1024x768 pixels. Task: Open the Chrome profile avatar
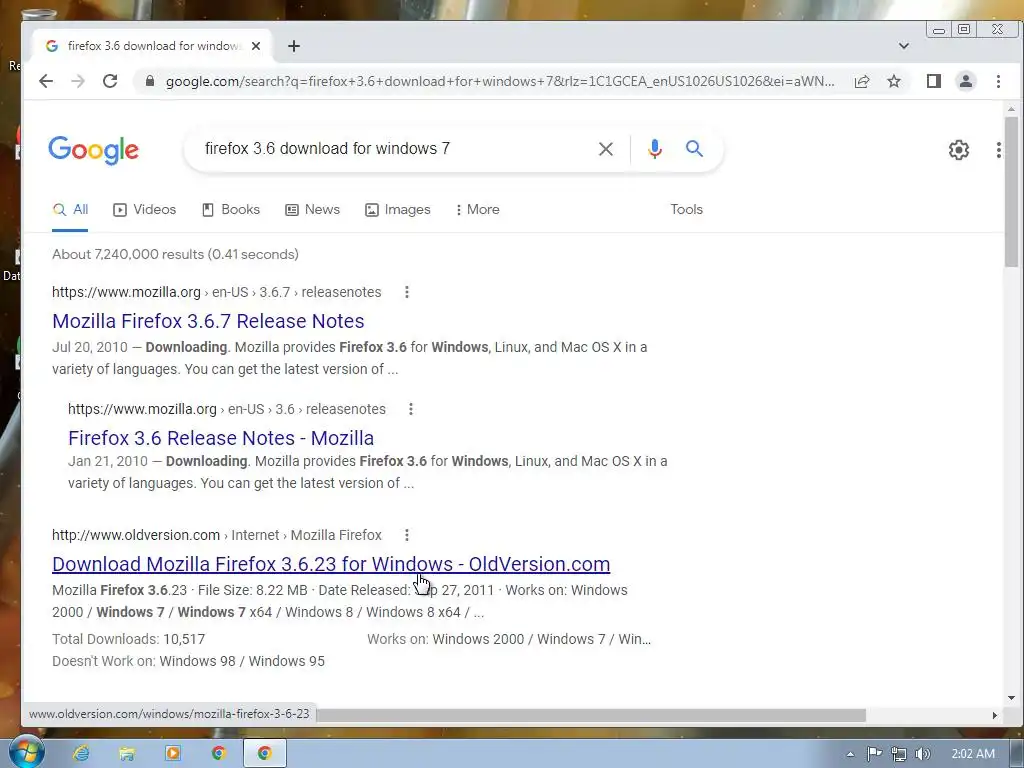(x=966, y=81)
